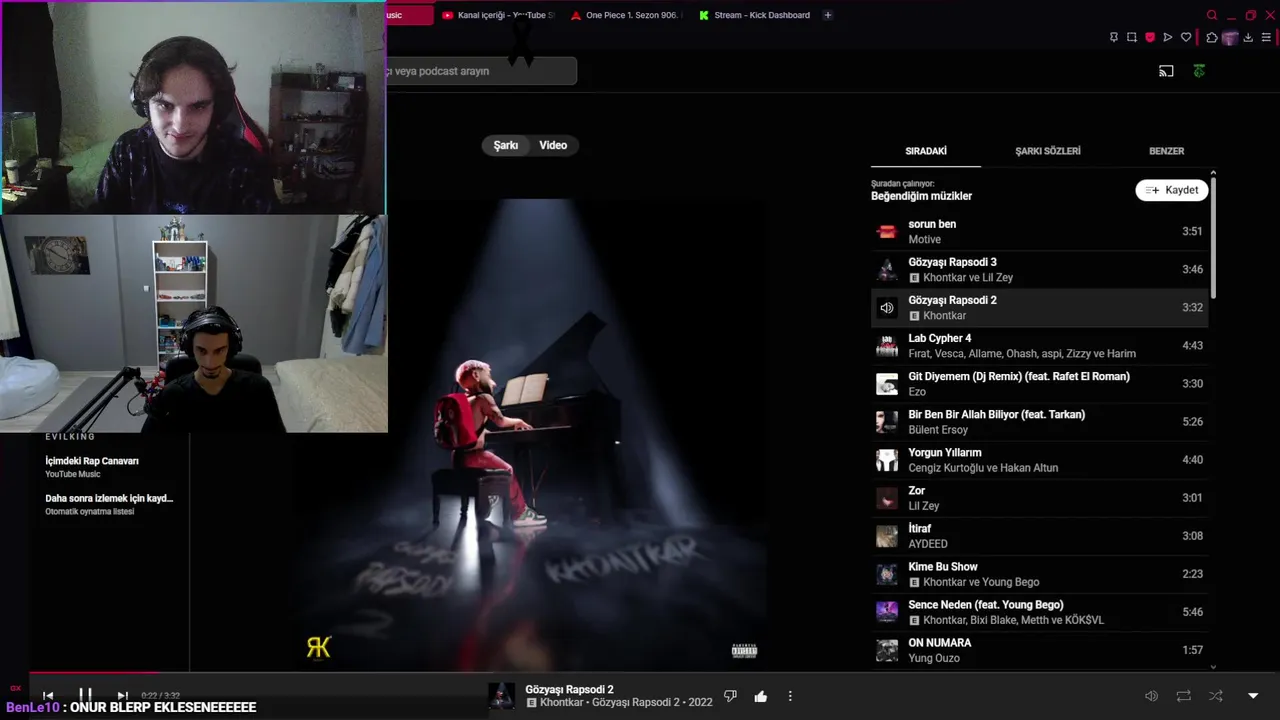Screen dimensions: 1280x720
Task: Toggle repeat mode
Action: [x=1184, y=696]
